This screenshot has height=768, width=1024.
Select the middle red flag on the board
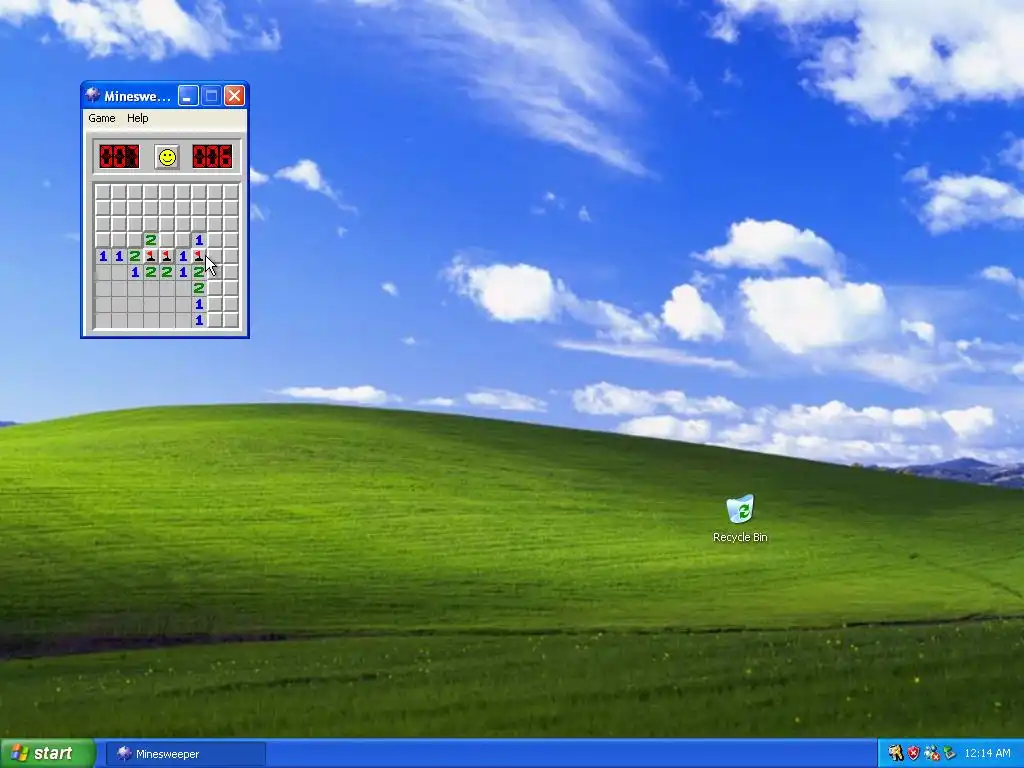tap(167, 256)
